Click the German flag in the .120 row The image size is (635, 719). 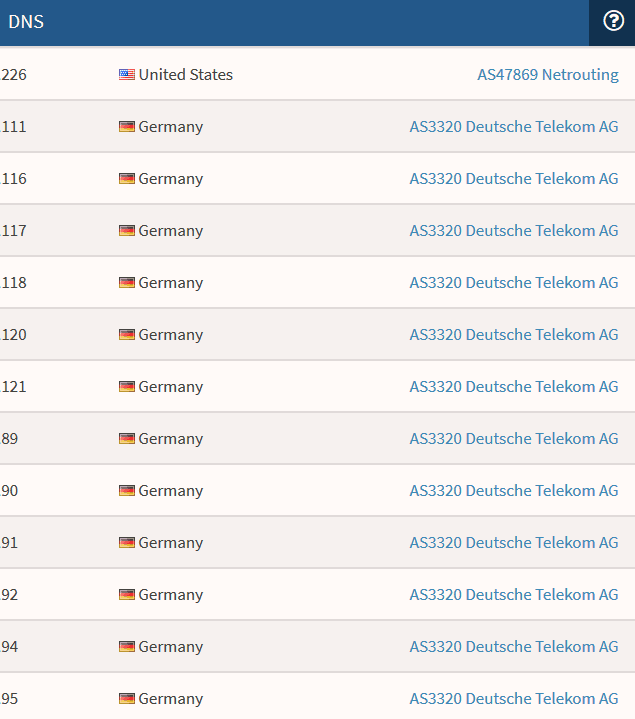click(127, 335)
